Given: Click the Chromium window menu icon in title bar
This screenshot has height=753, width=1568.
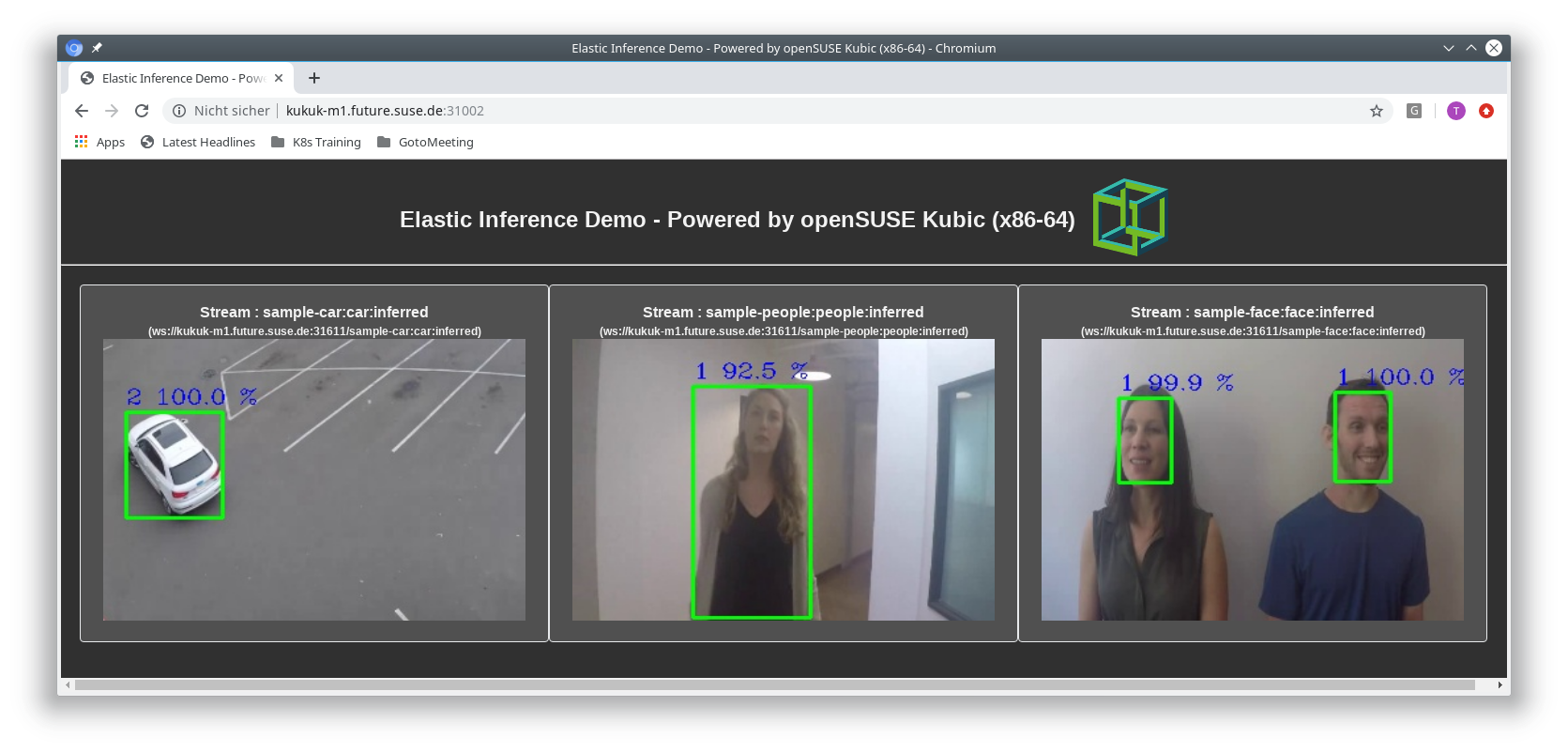Looking at the screenshot, I should [74, 48].
